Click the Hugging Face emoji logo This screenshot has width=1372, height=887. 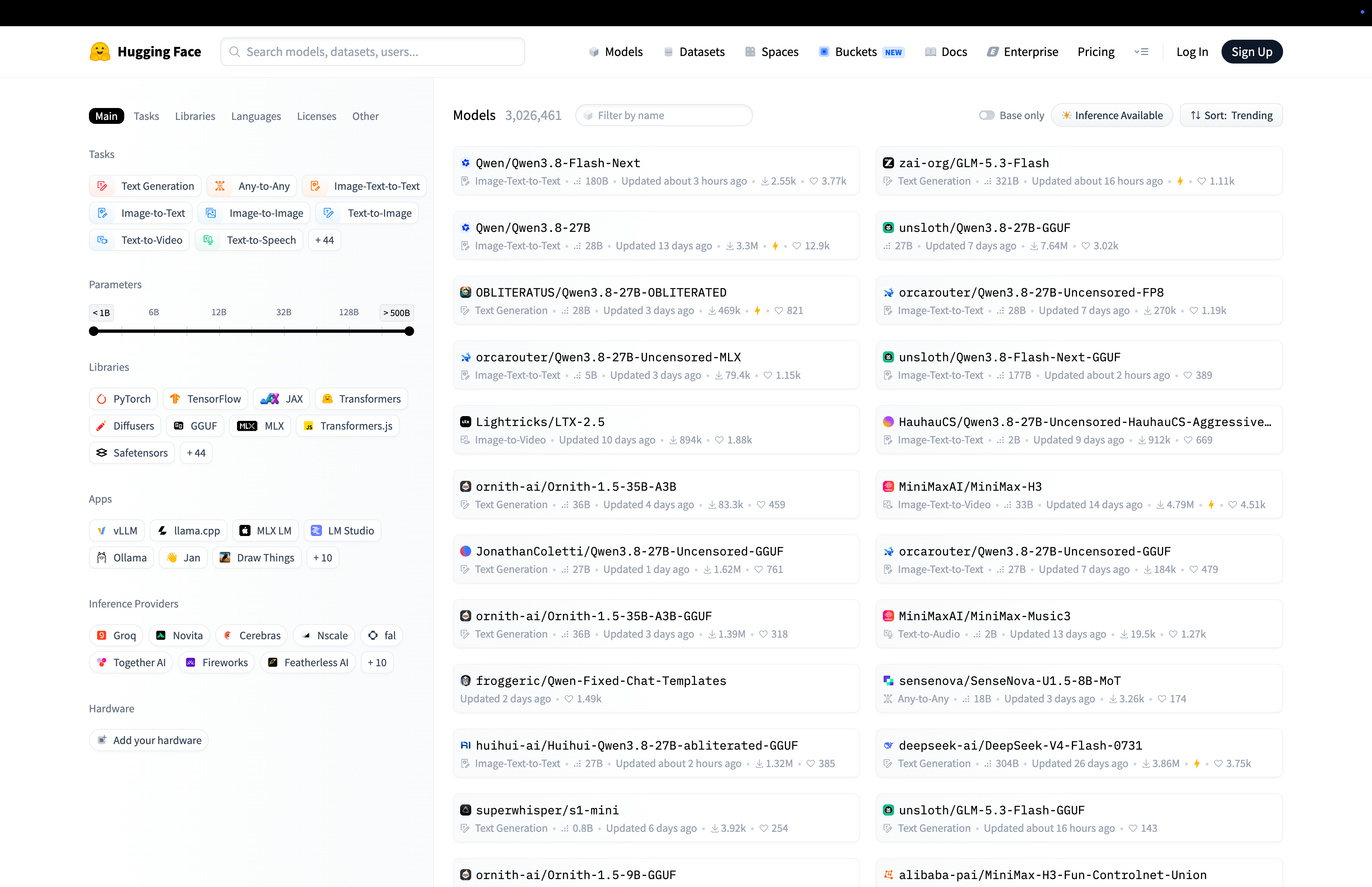point(100,52)
